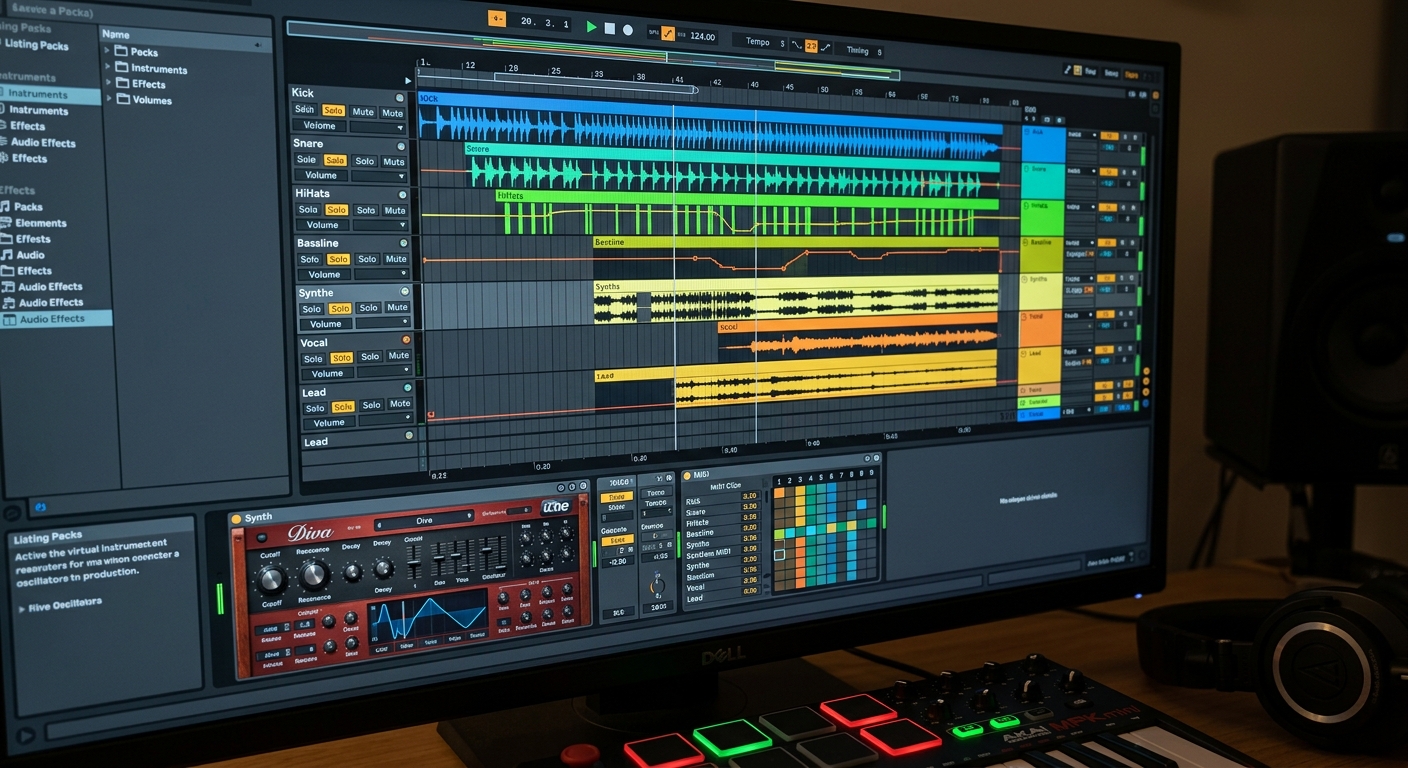Click the u-he logo on Diva synth
Image resolution: width=1408 pixels, height=768 pixels.
[x=555, y=506]
